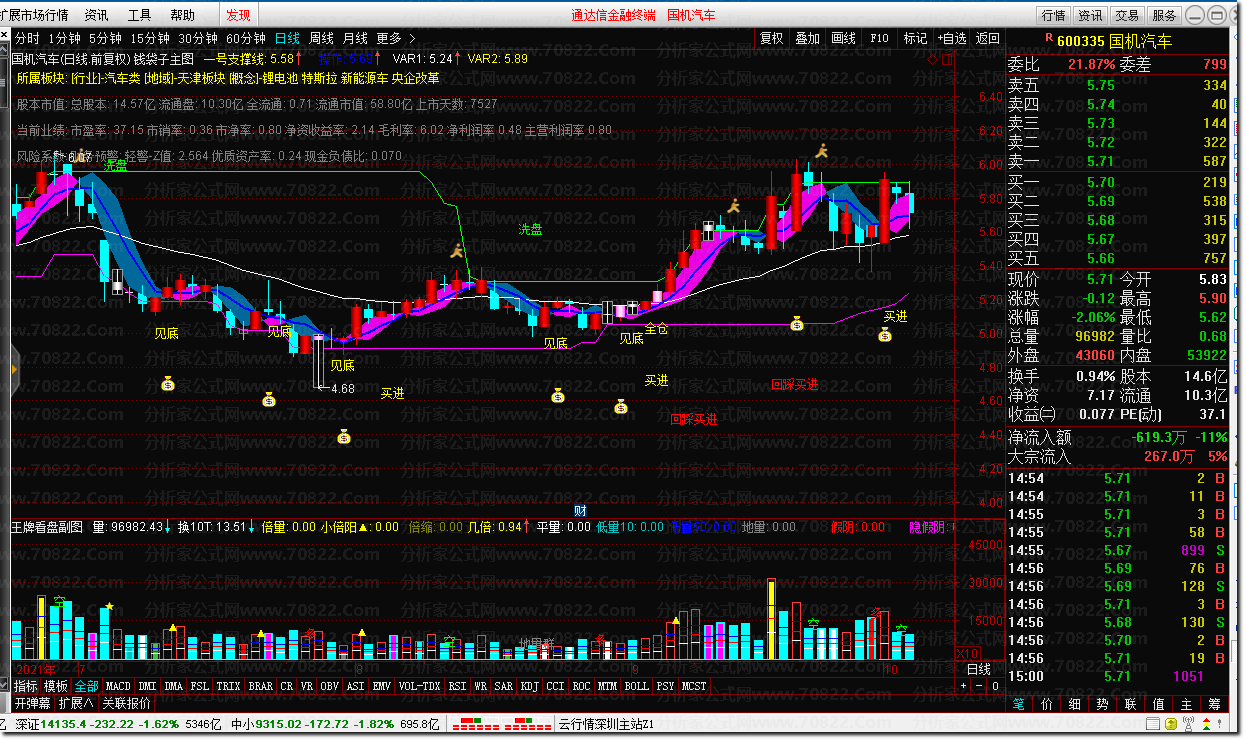Open the 工具 menu
This screenshot has height=740, width=1246.
tap(140, 15)
